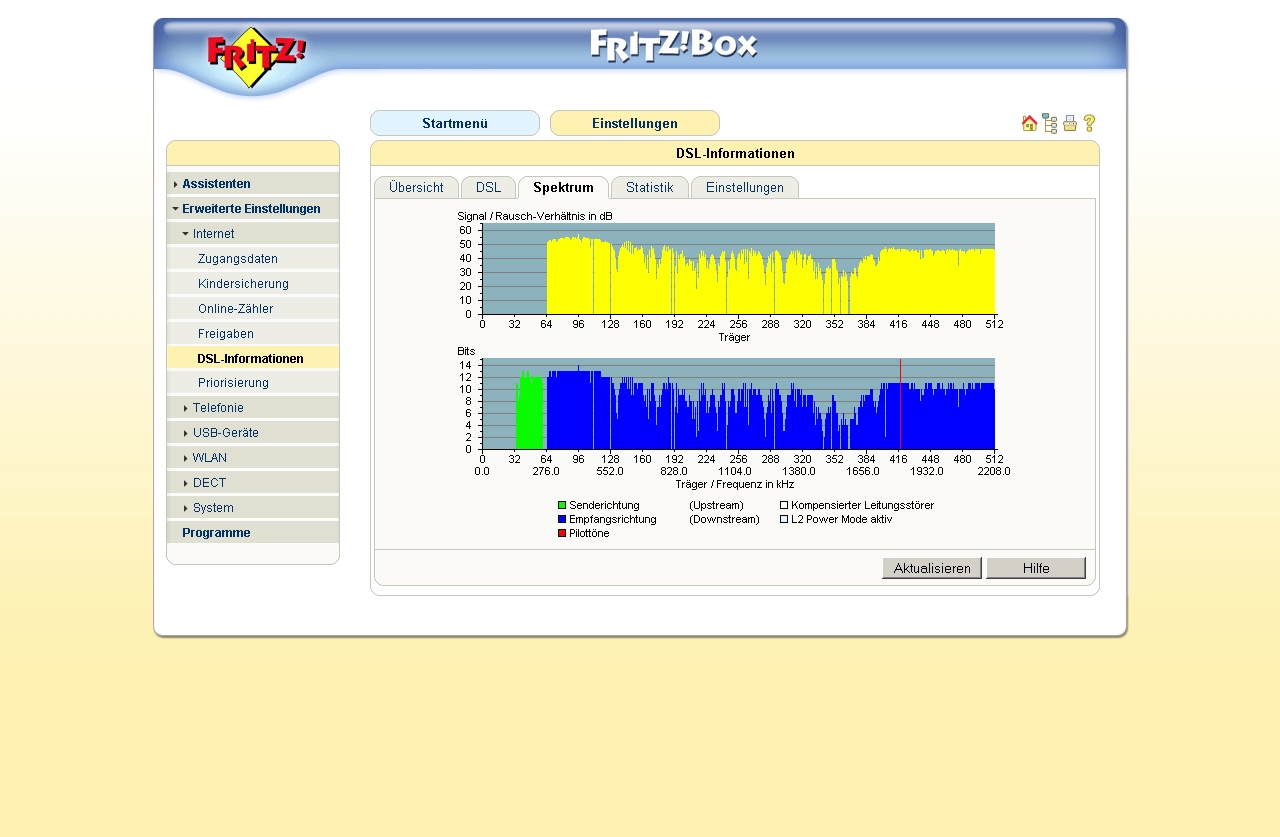Collapse the Erweiterte Einstellungen section
This screenshot has width=1280, height=837.
(250, 209)
